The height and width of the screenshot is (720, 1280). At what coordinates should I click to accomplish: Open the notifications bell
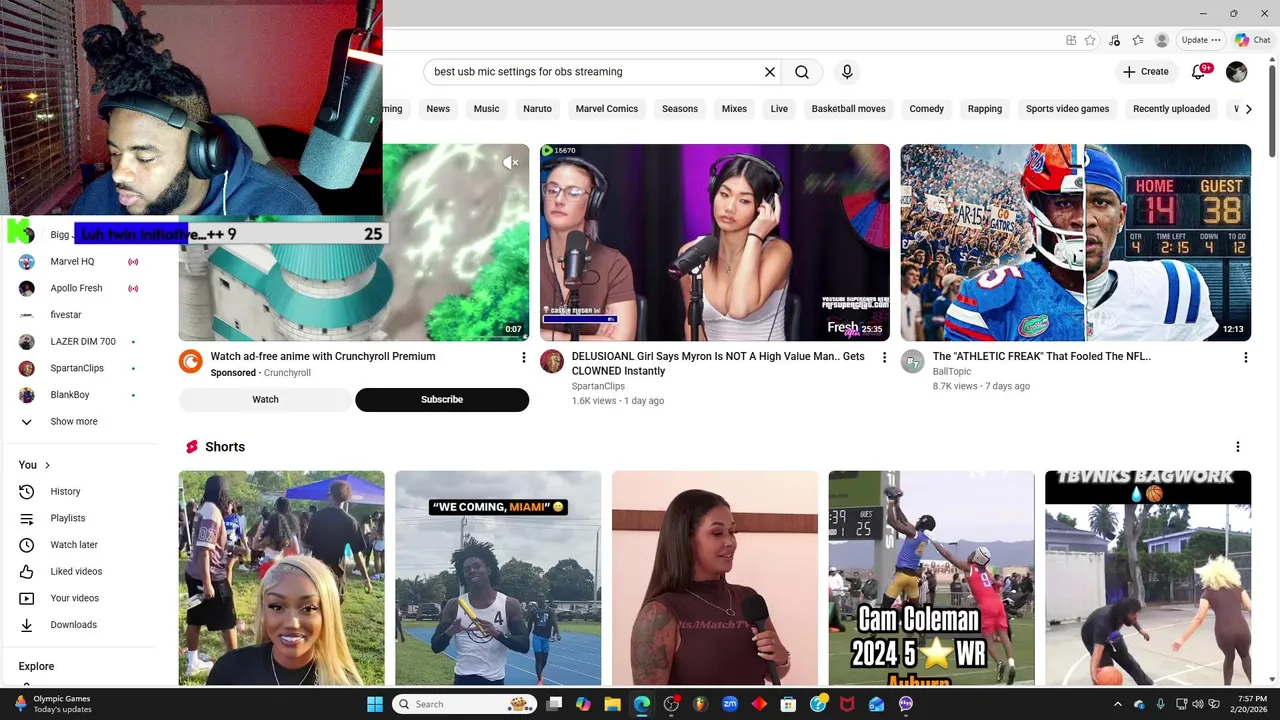coord(1199,71)
